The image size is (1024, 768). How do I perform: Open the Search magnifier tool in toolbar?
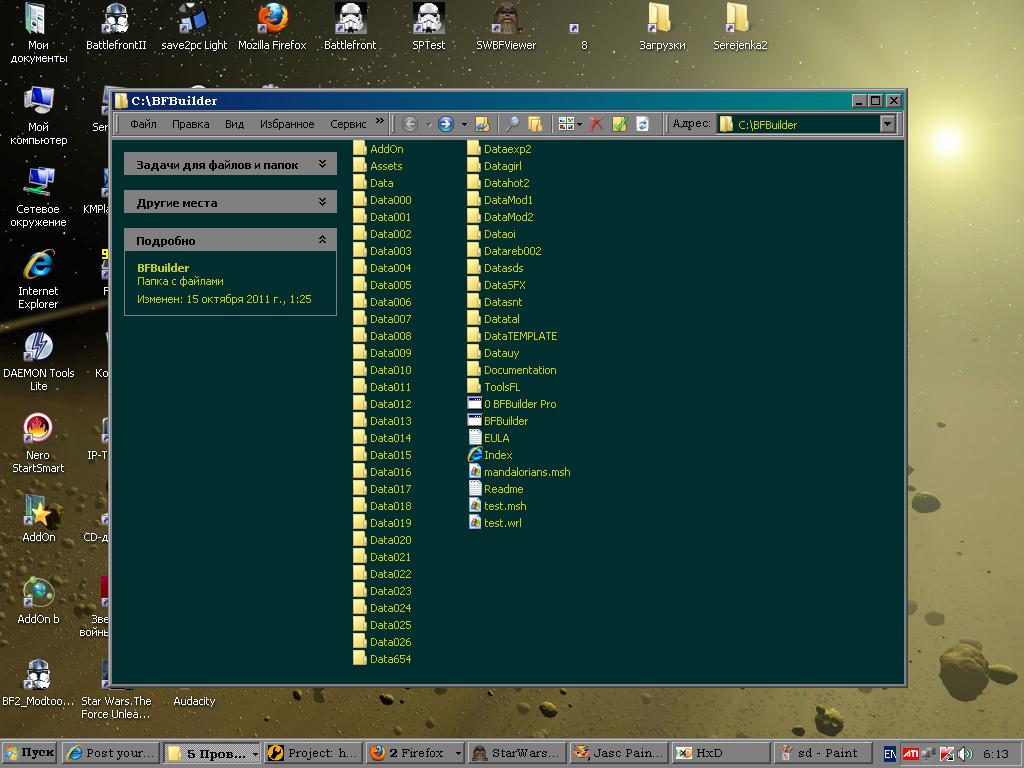tap(513, 123)
